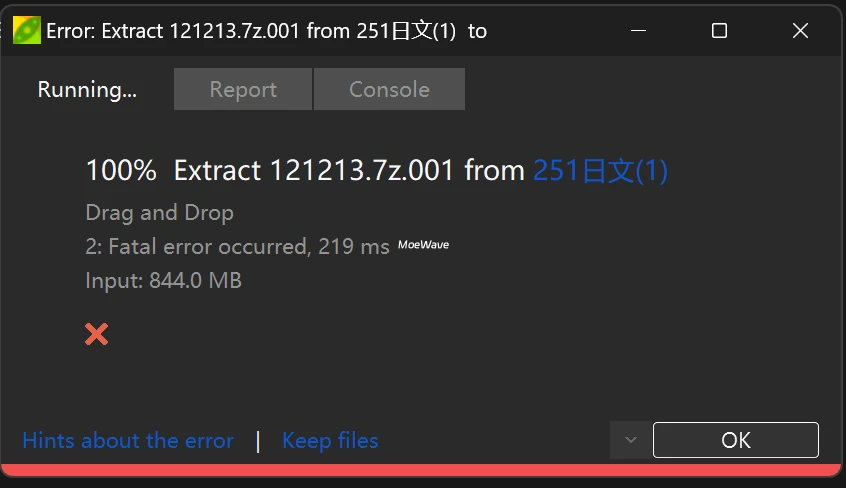Screen dimensions: 846x488
Task: Open Hints about the error
Action: point(128,440)
